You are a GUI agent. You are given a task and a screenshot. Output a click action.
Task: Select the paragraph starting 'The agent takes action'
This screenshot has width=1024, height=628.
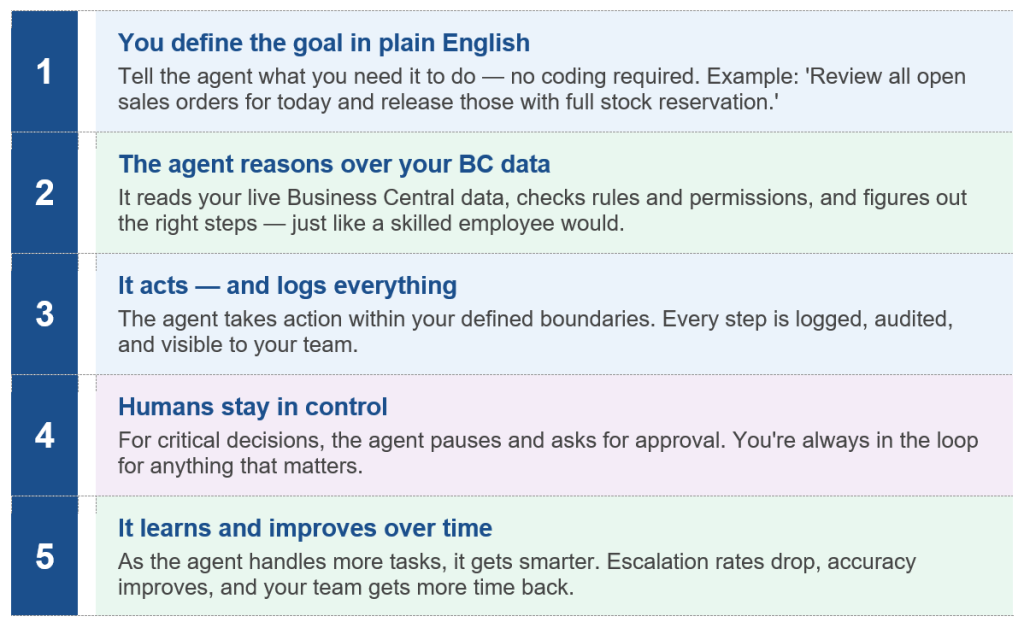point(535,332)
